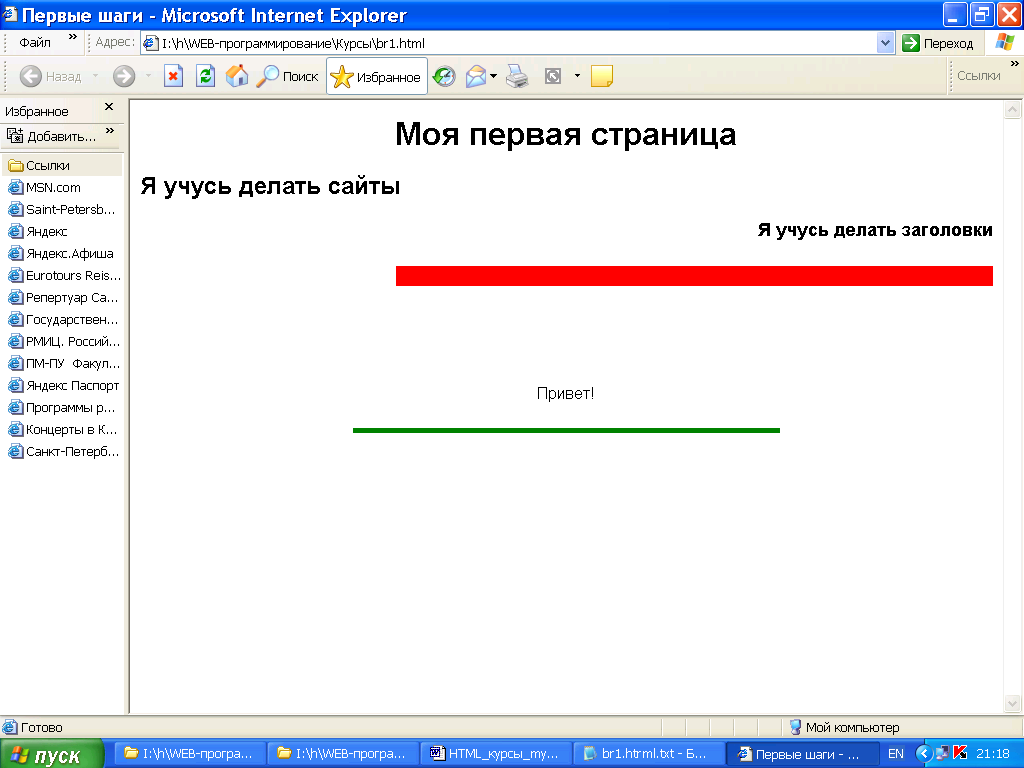Click Я учусь делать сайты heading
Screen dimensions: 1024x768
[x=270, y=187]
